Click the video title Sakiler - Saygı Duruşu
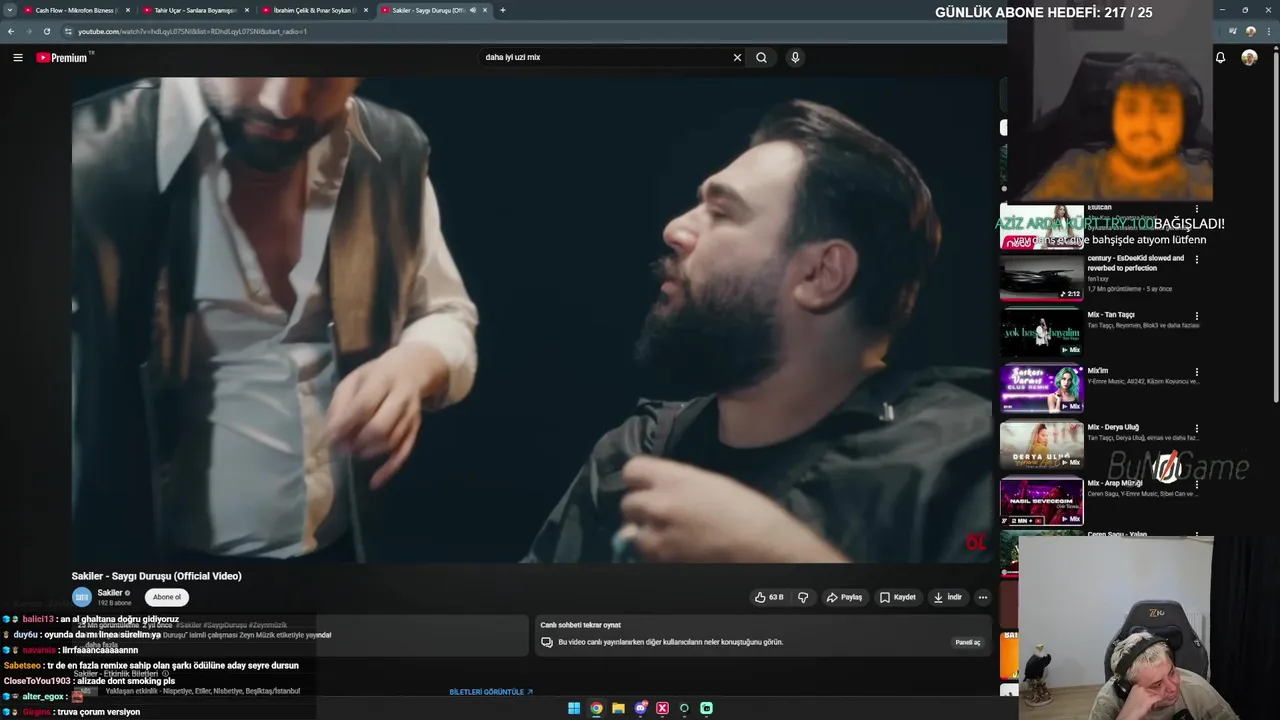The image size is (1280, 720). (156, 576)
